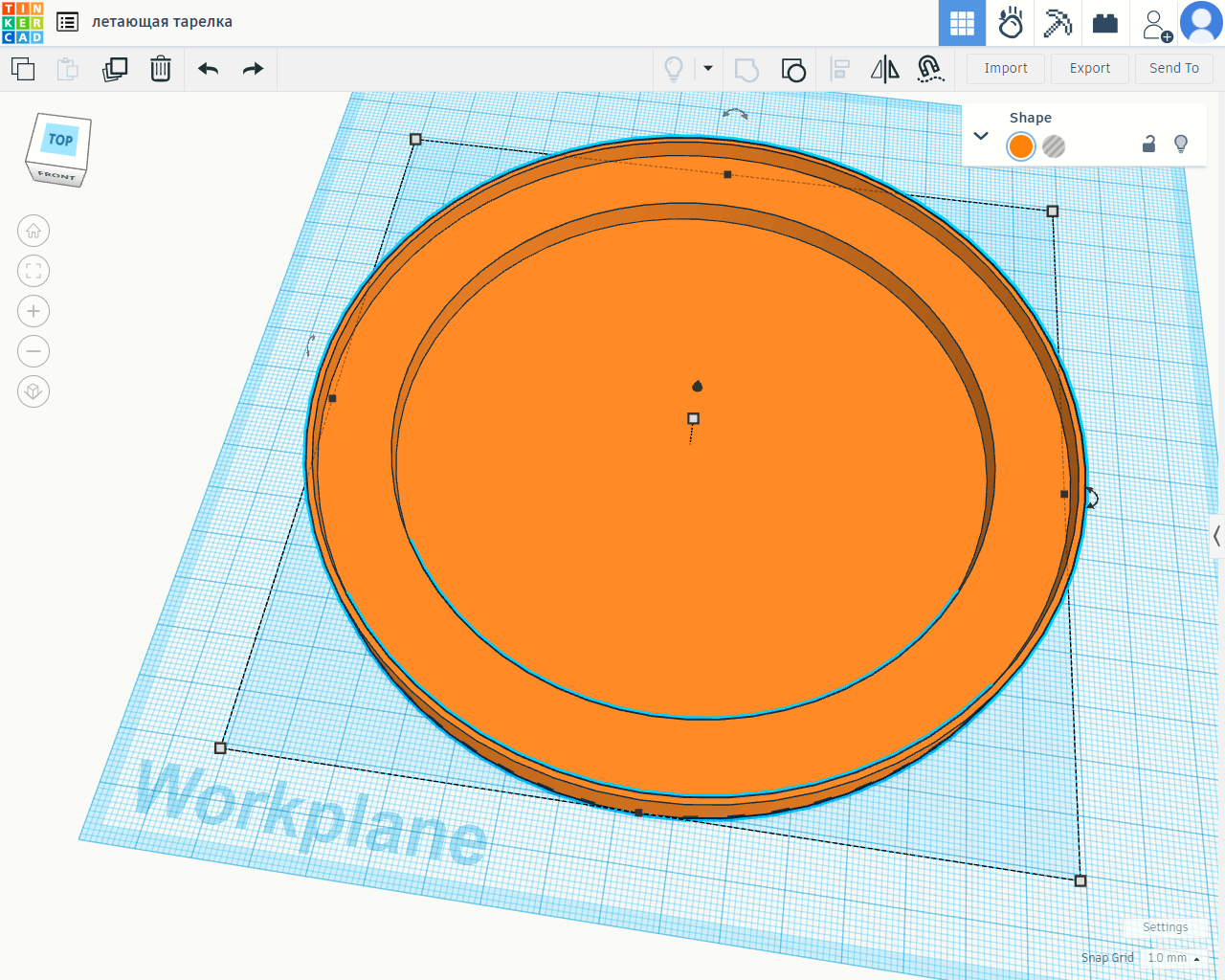Toggle Hole mode for the shape
The height and width of the screenshot is (980, 1225).
coord(1054,146)
